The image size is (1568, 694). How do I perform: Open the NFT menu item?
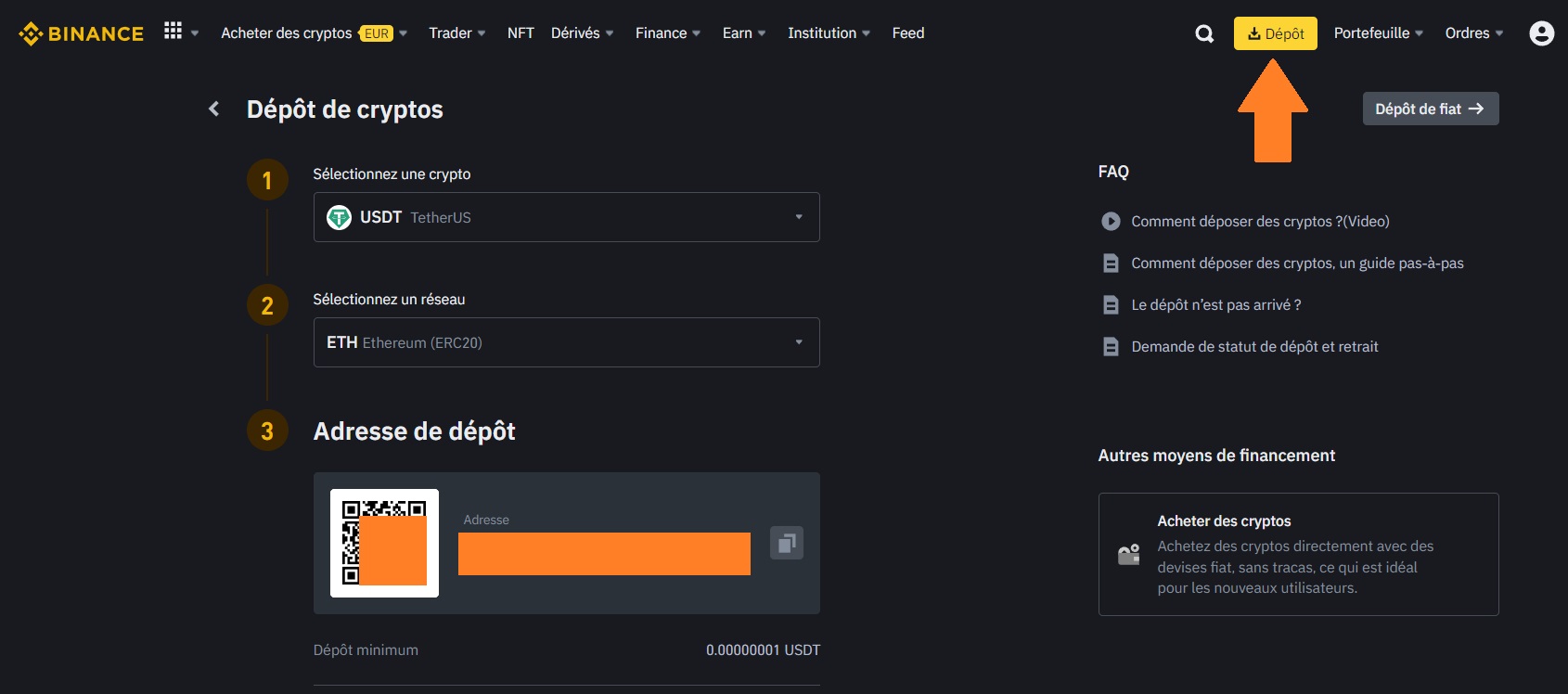(x=521, y=33)
